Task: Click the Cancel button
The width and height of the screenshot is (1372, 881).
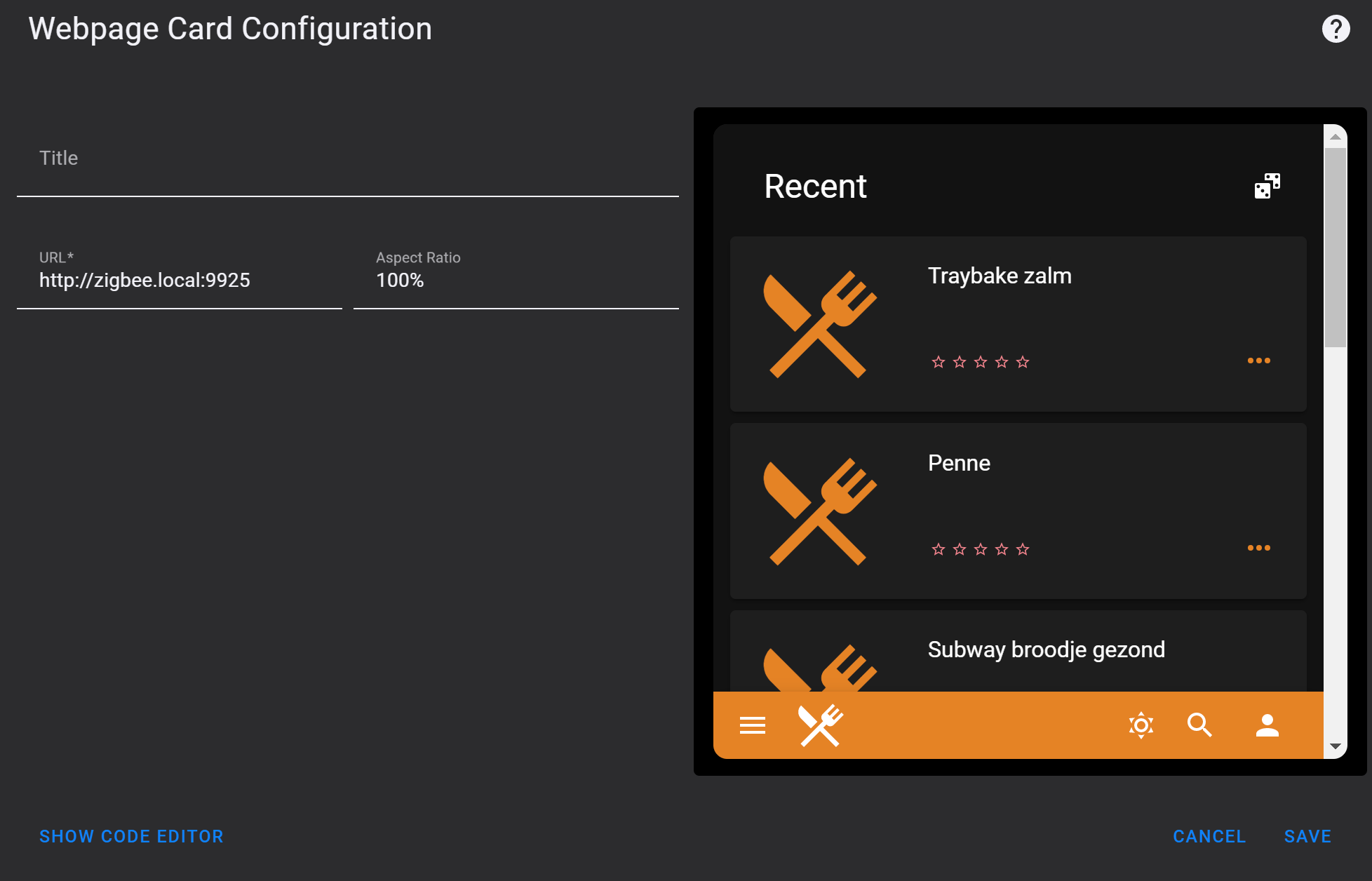Action: [x=1209, y=836]
